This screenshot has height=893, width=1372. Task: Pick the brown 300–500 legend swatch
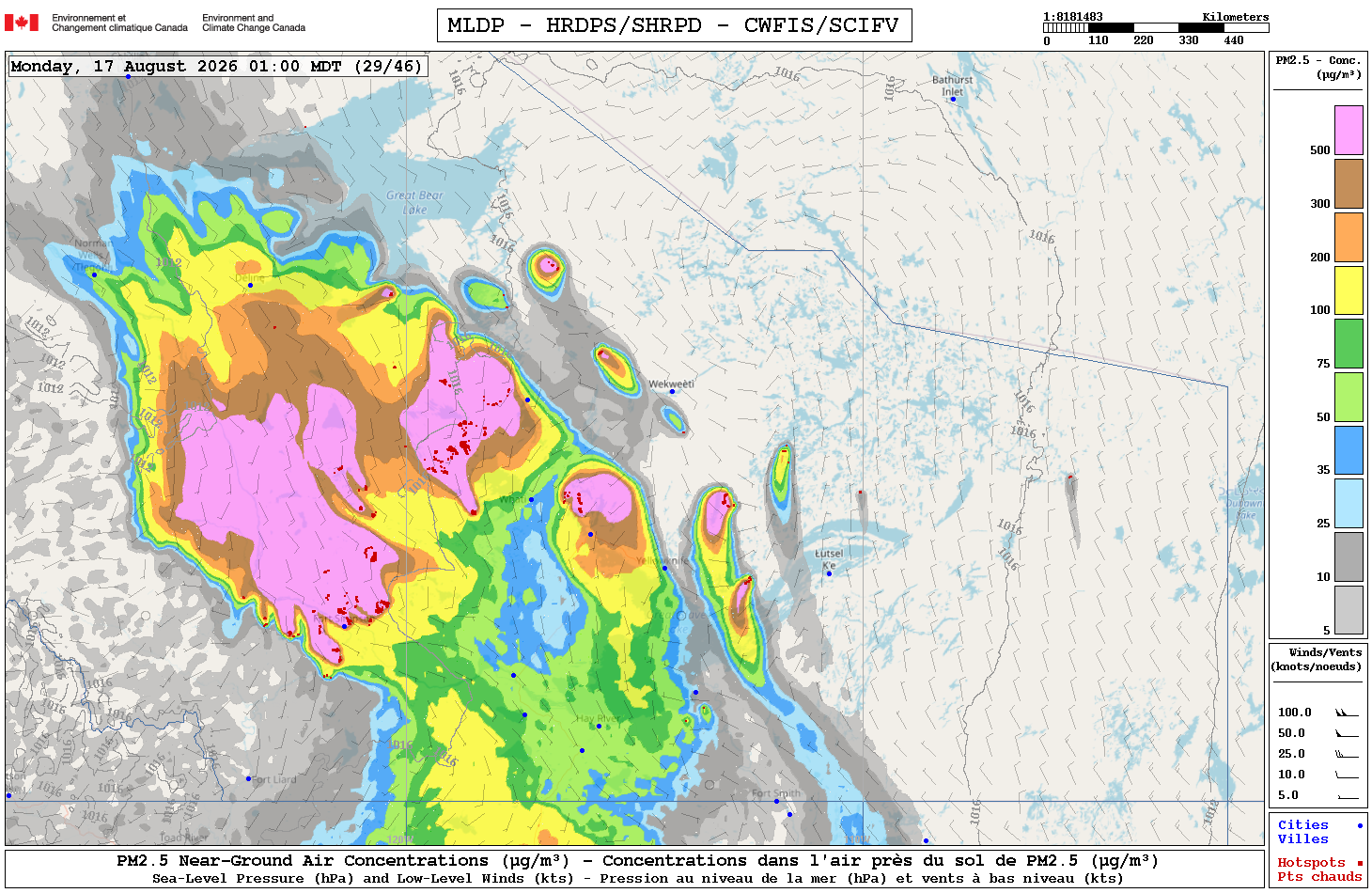1349,183
